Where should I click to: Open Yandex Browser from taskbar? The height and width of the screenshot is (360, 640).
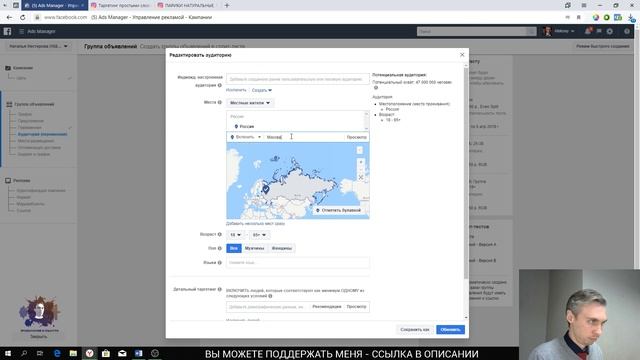(89, 353)
